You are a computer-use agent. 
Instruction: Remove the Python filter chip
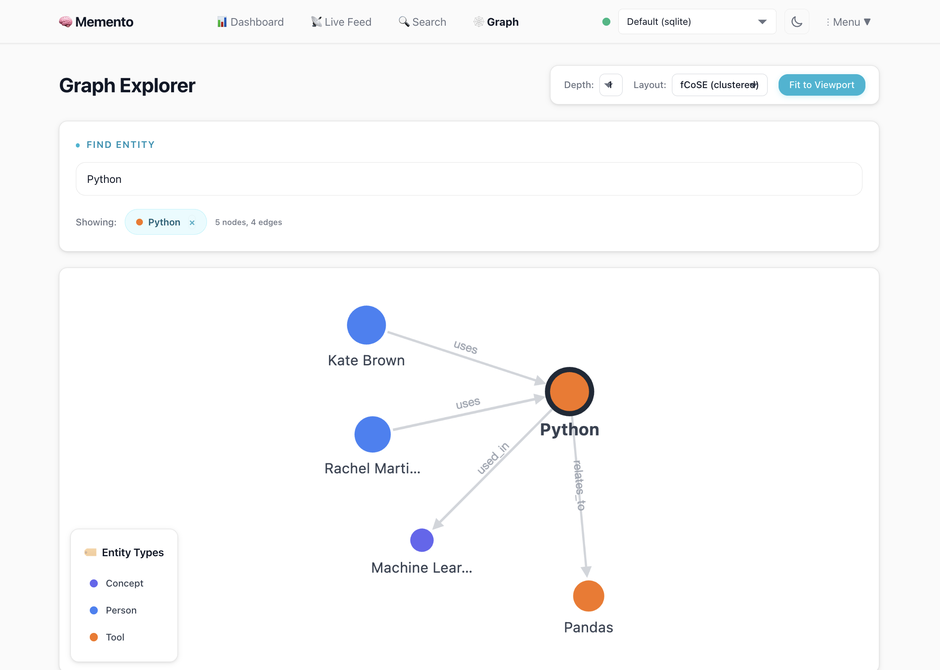(191, 222)
